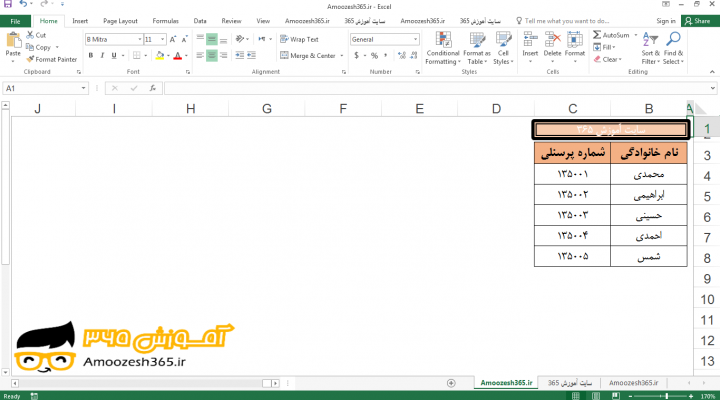
Task: Click the Save icon in title bar
Action: [8, 4]
